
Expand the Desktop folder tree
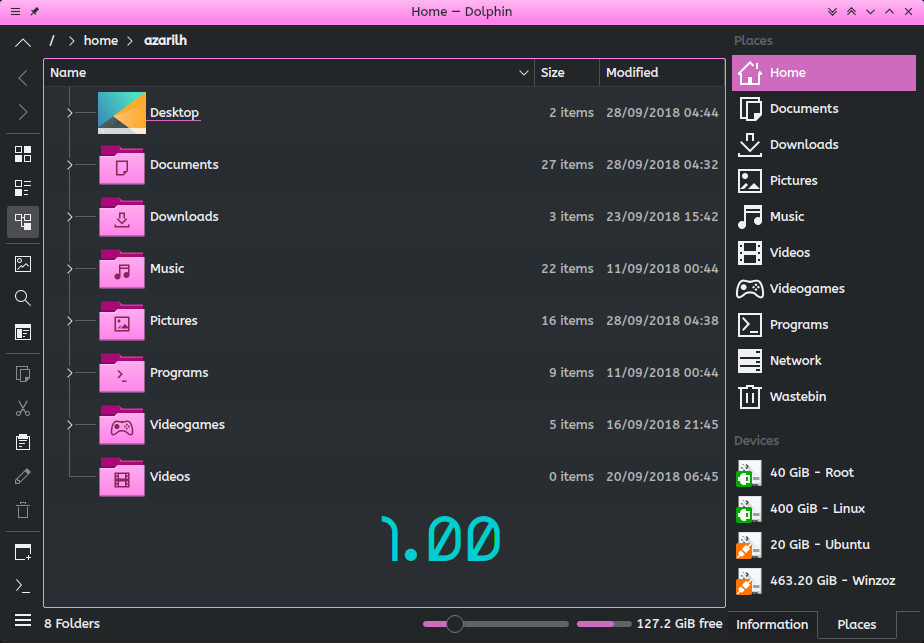tap(70, 113)
